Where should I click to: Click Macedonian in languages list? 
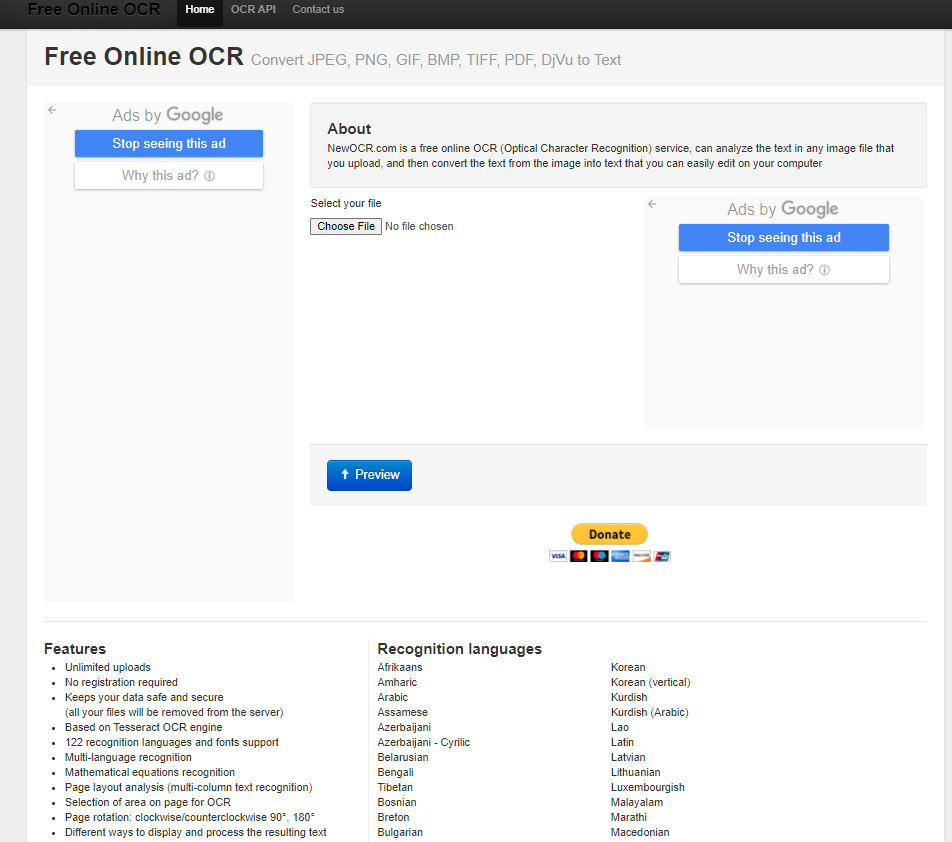[640, 832]
